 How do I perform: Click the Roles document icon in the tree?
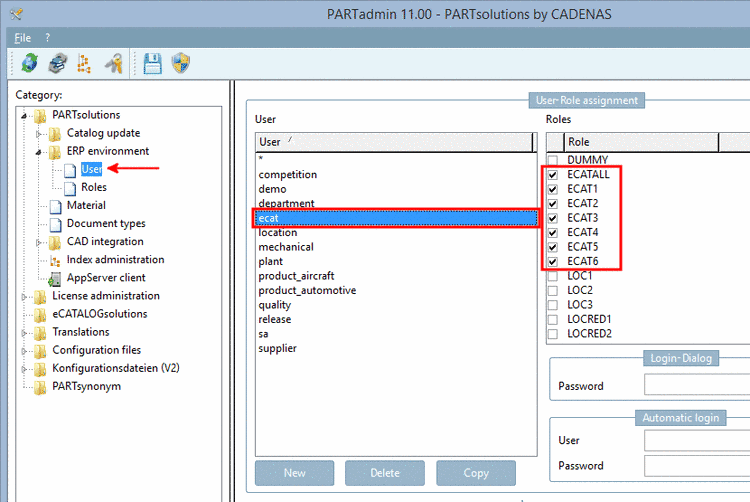point(70,188)
